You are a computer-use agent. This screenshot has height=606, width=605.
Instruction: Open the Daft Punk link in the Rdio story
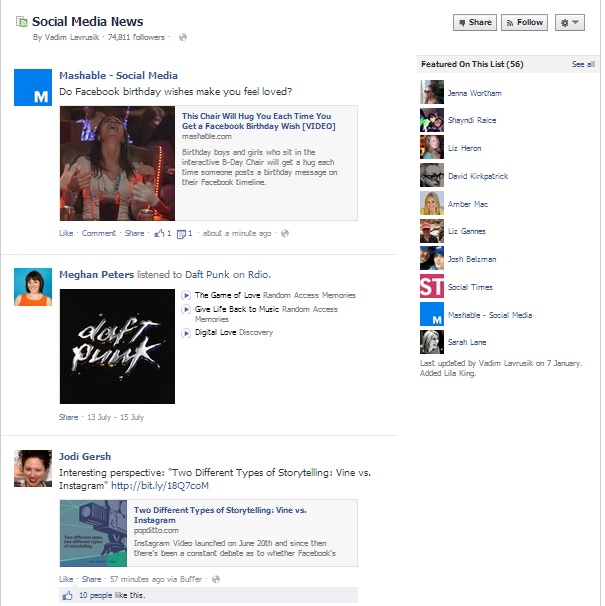click(x=207, y=274)
